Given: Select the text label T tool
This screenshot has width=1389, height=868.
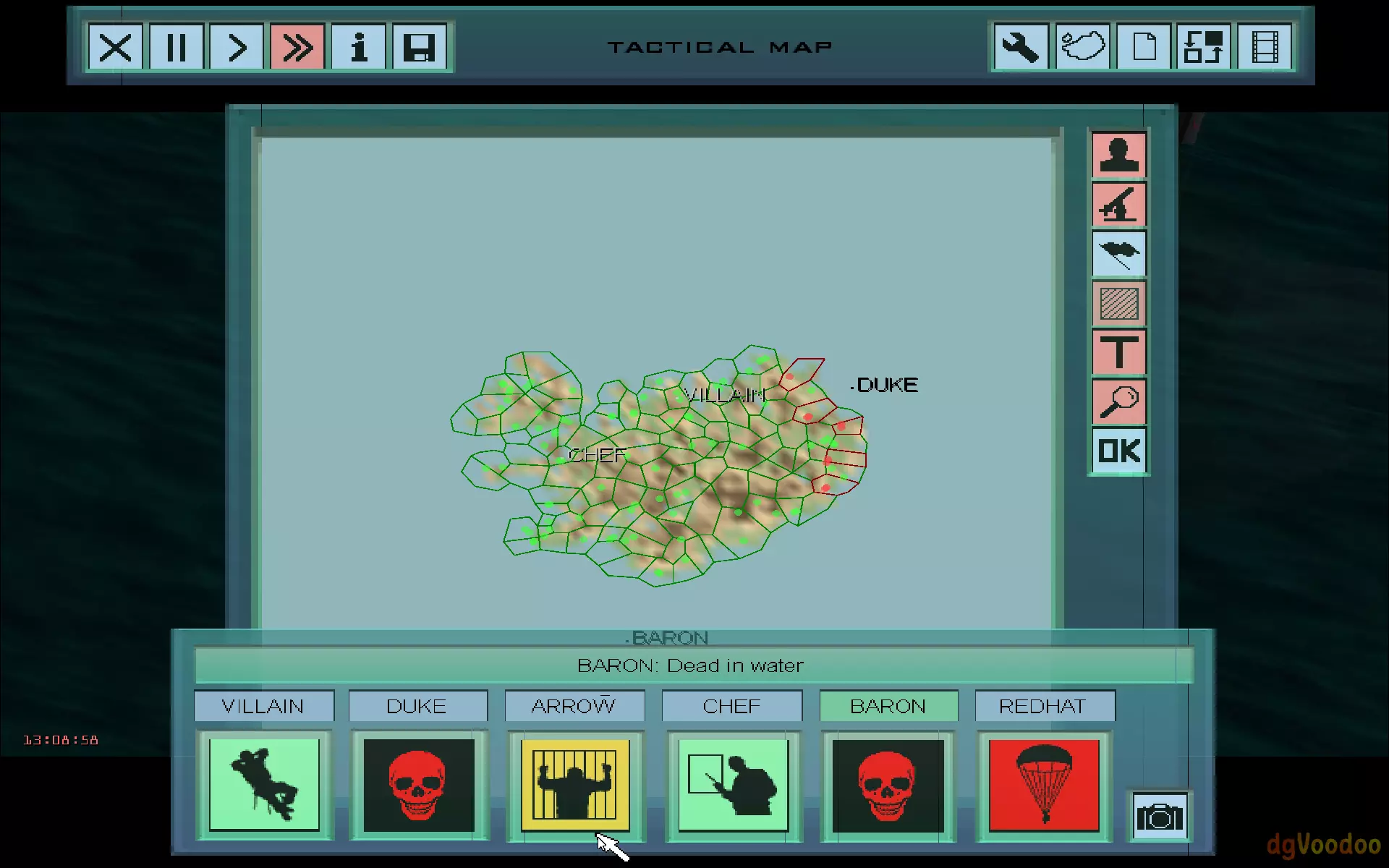Looking at the screenshot, I should click(1118, 352).
